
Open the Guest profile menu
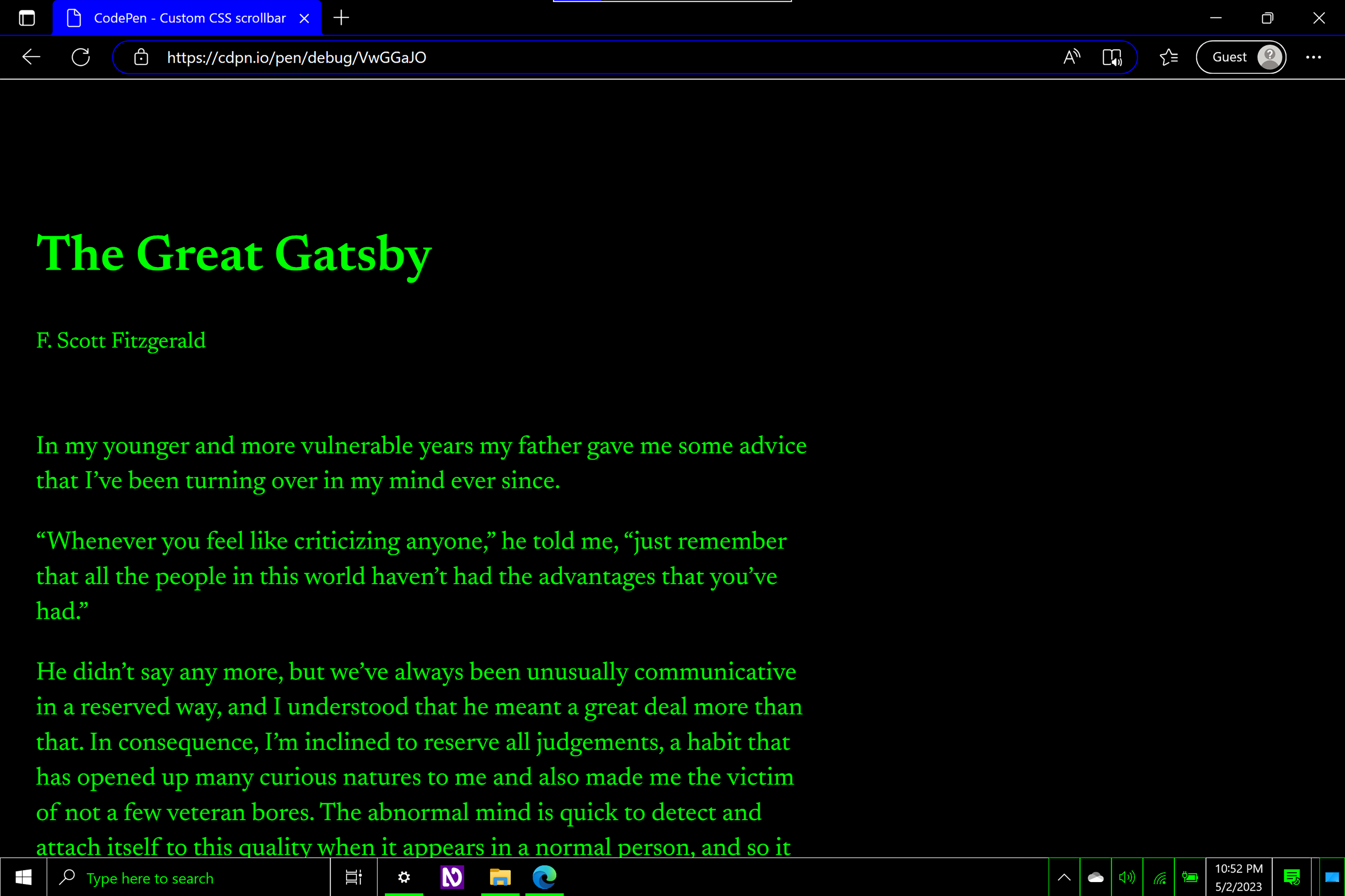point(1241,57)
